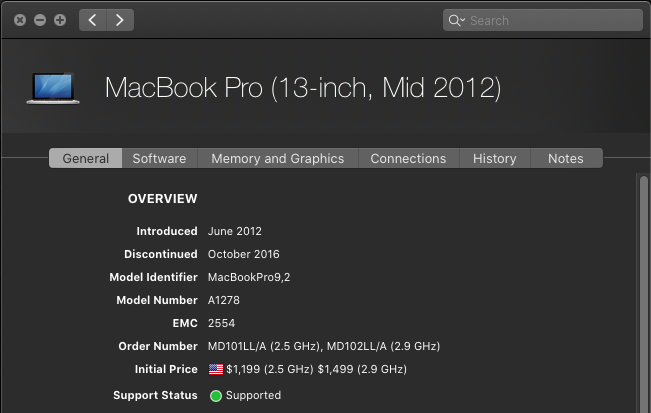This screenshot has width=651, height=413.
Task: Click the magnifying glass search icon
Action: 457,20
